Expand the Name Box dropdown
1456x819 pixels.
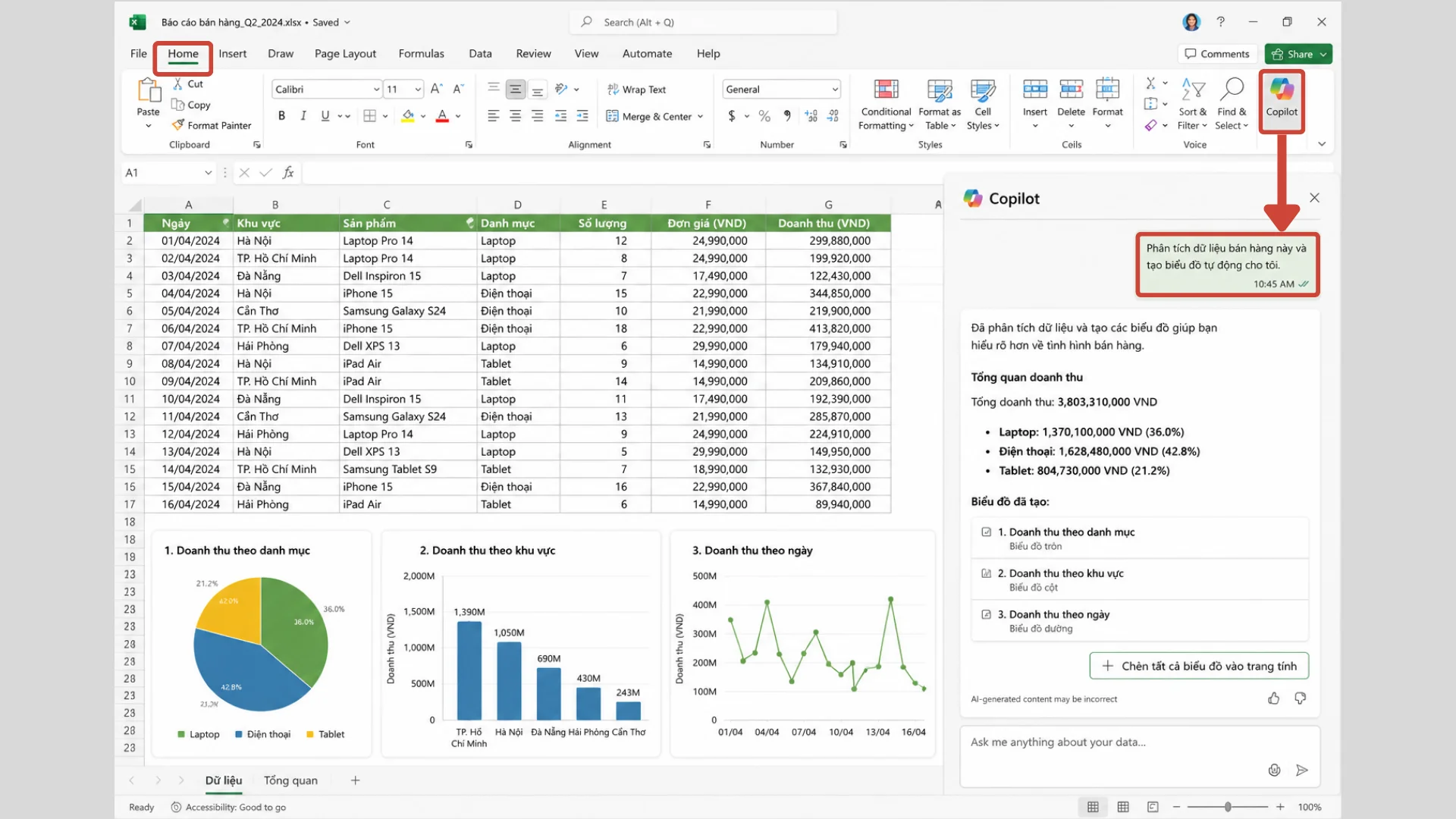(208, 173)
